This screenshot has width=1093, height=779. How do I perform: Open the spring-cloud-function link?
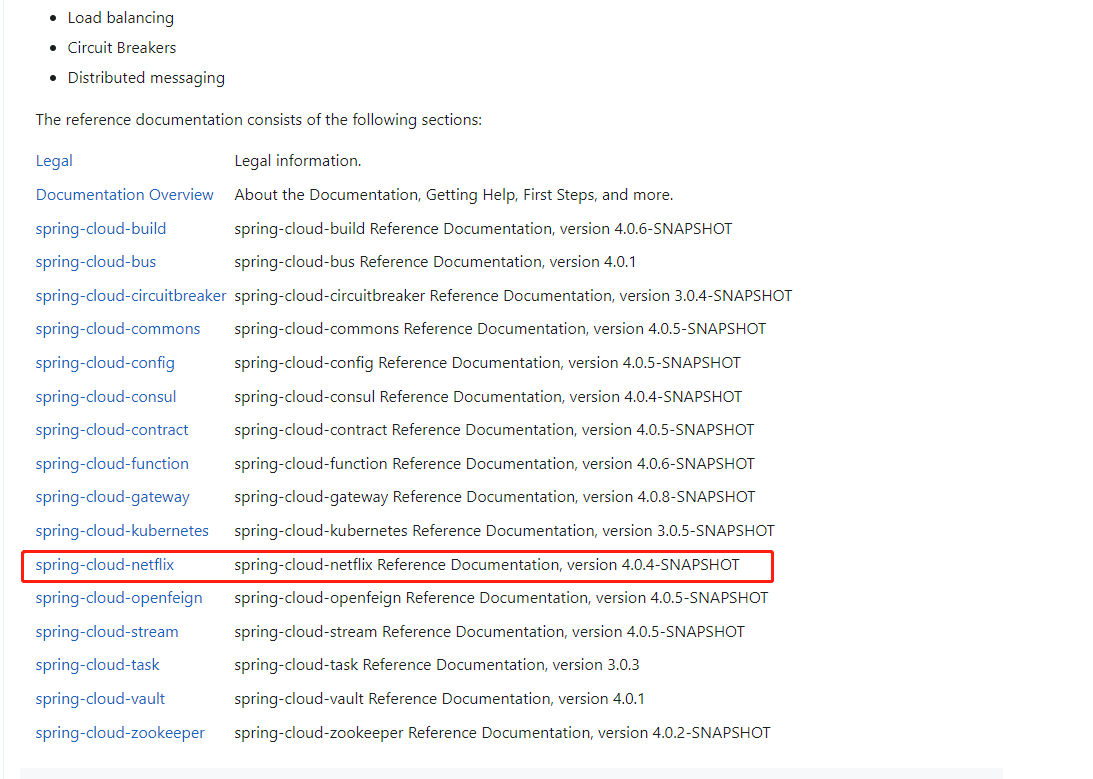coord(112,464)
